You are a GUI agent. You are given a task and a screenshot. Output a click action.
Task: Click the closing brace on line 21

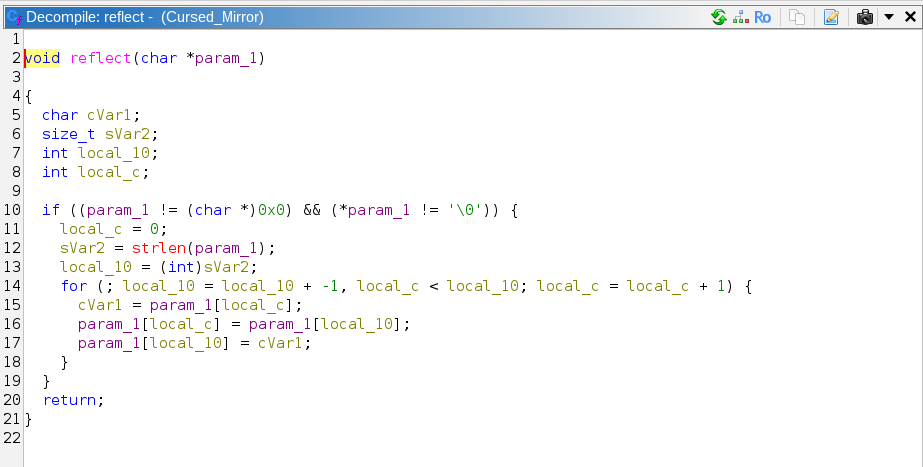pyautogui.click(x=28, y=419)
